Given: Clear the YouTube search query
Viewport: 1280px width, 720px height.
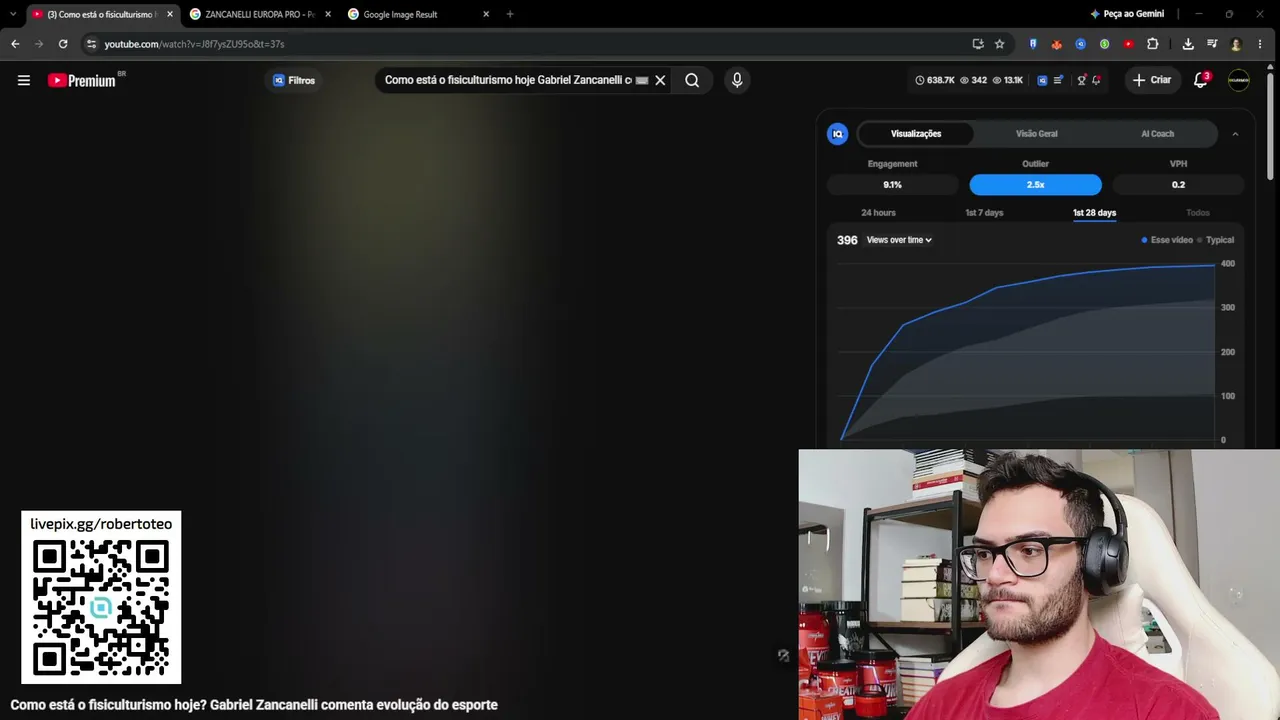Looking at the screenshot, I should point(660,80).
